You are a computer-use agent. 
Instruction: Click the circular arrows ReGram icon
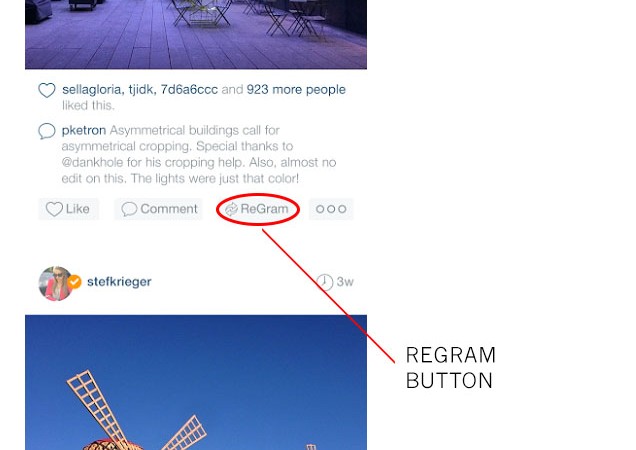(x=231, y=209)
